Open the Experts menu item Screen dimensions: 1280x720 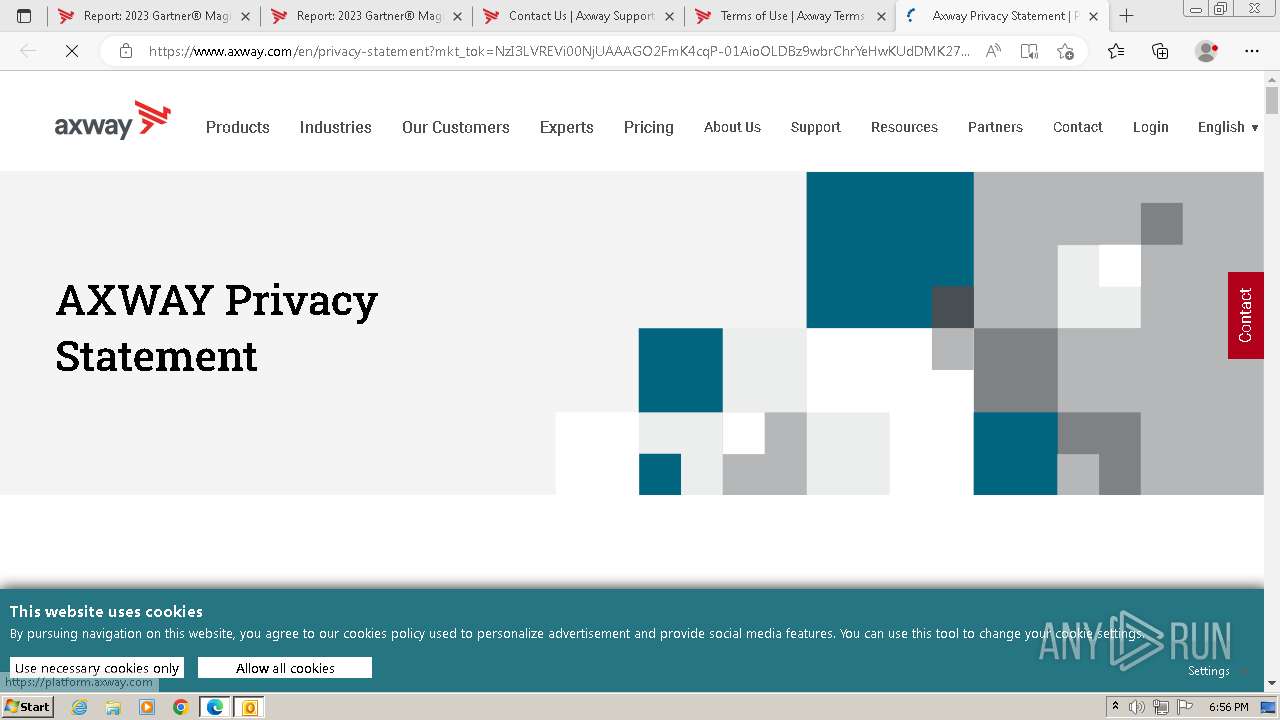(567, 127)
